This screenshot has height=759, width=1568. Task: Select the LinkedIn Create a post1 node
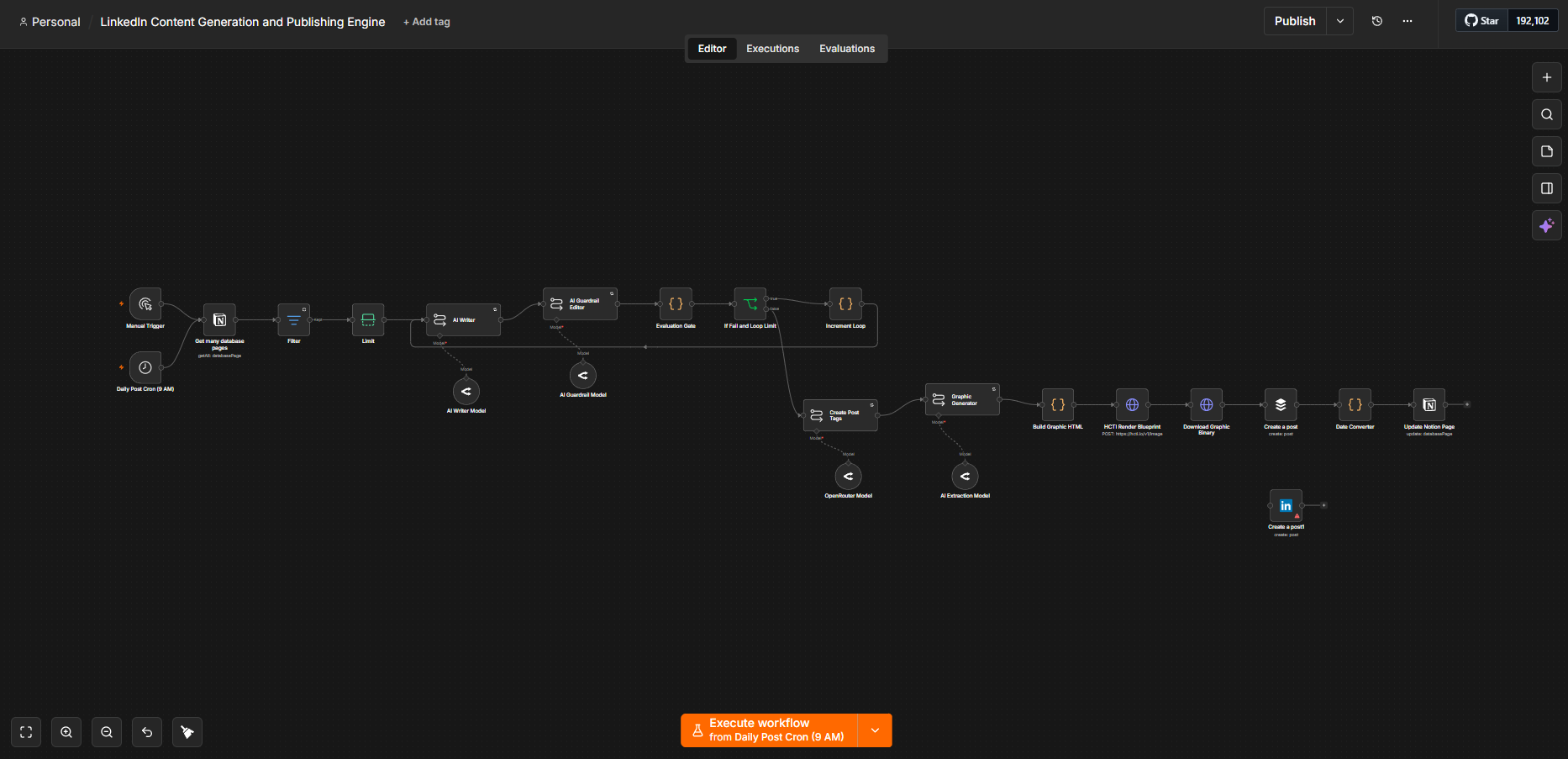(x=1286, y=505)
